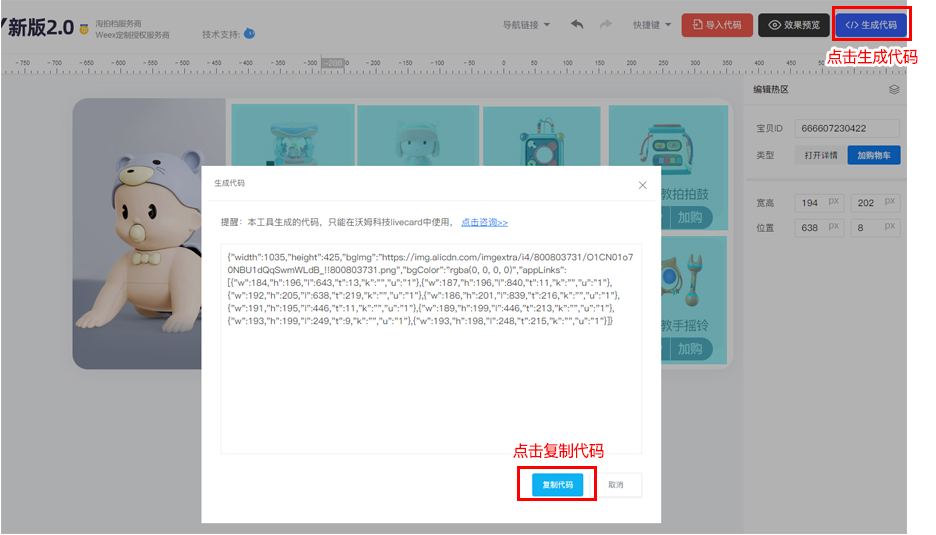Click the position input showing 638

(x=819, y=227)
